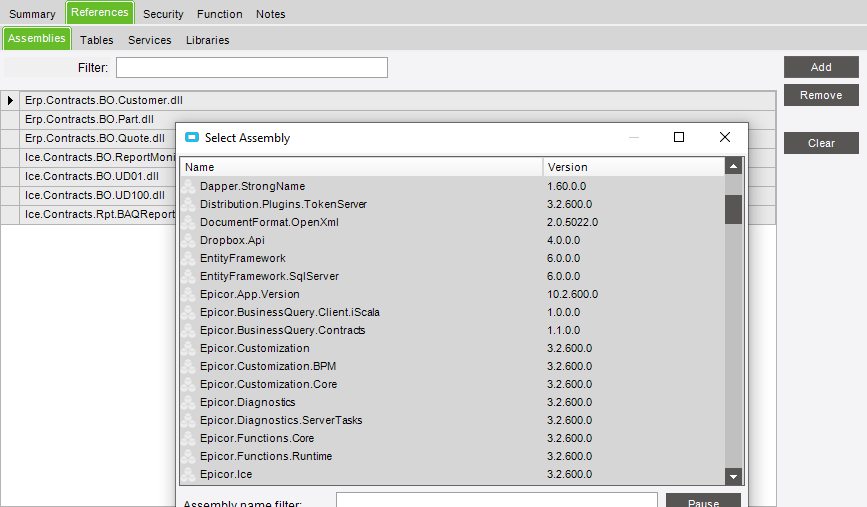Select the Ice.Contracts.BO.ReportMoni row
Image resolution: width=867 pixels, height=507 pixels.
coord(100,157)
